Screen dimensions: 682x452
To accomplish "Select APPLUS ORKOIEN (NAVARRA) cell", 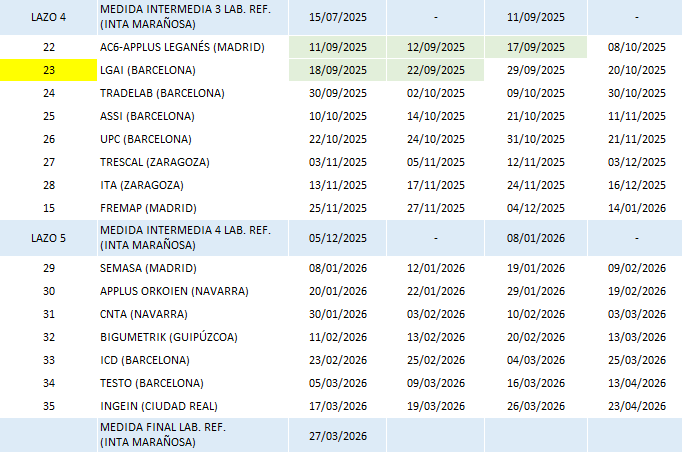I will coord(193,291).
